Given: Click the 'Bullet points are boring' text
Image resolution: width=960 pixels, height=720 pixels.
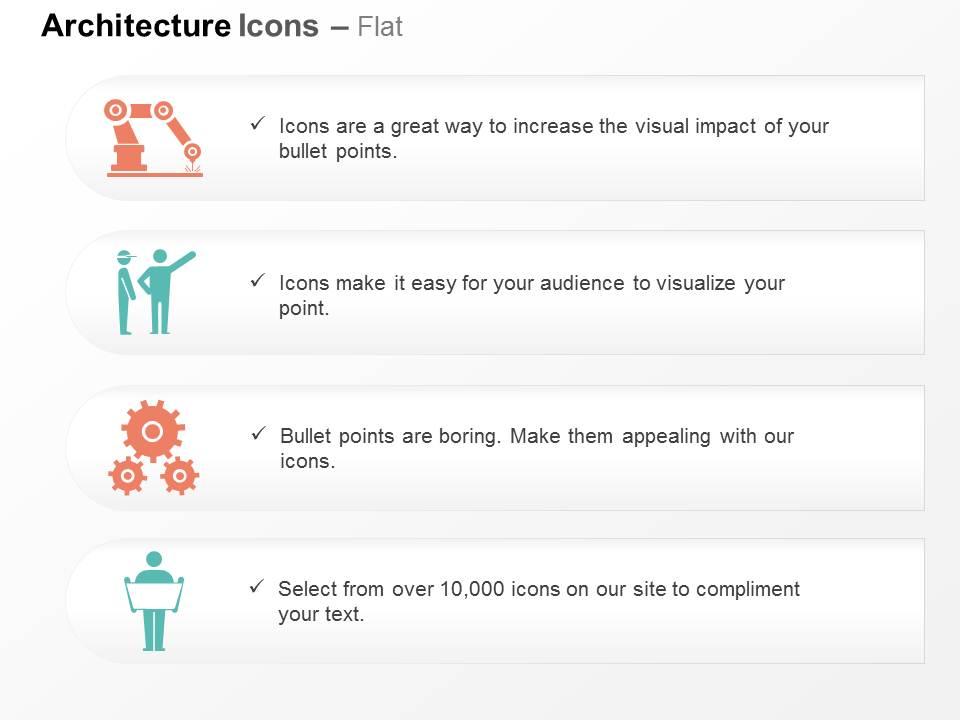Looking at the screenshot, I should coord(391,436).
